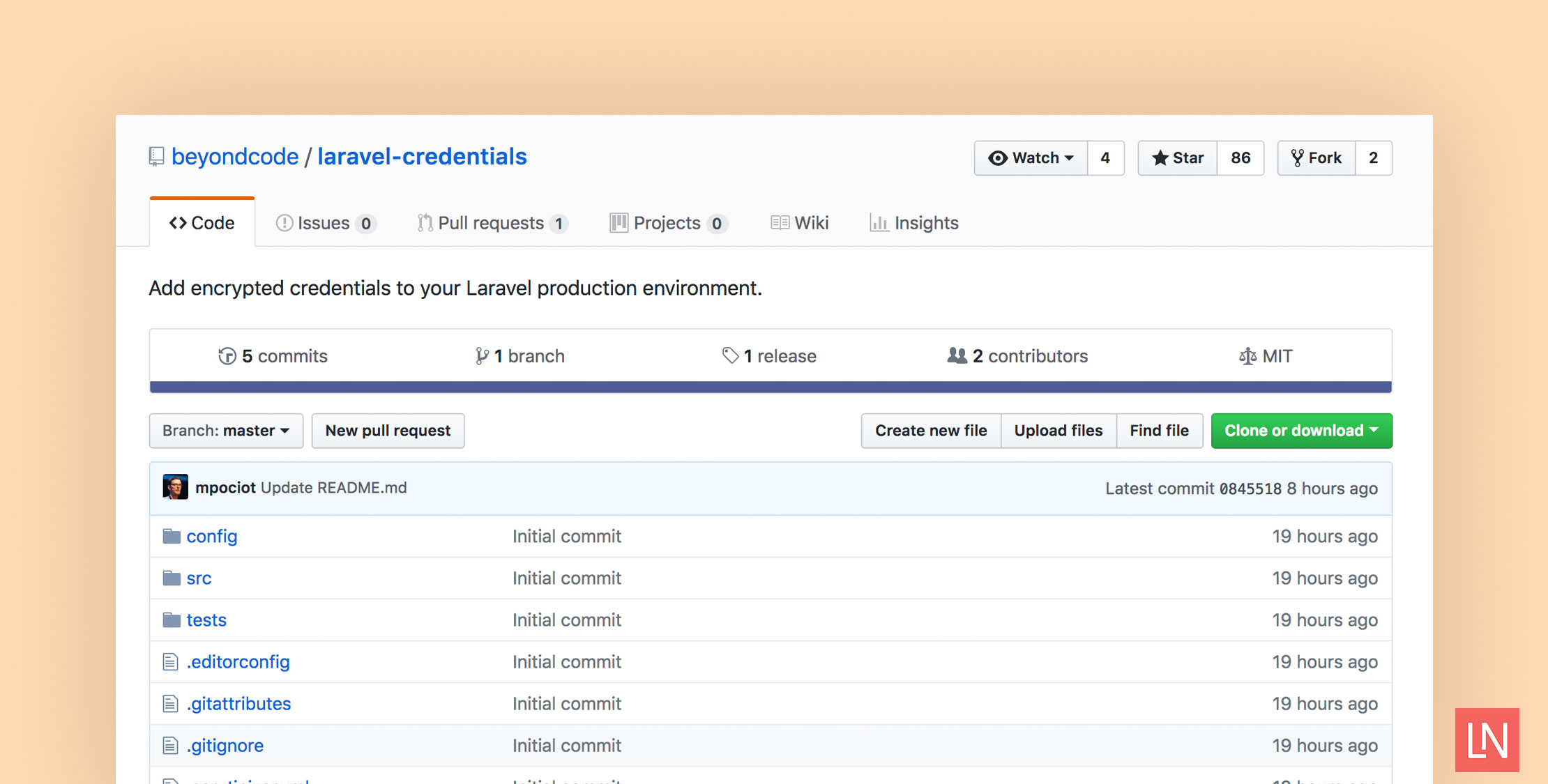1548x784 pixels.
Task: Click the repository book icon beside beyondcode
Action: point(156,157)
